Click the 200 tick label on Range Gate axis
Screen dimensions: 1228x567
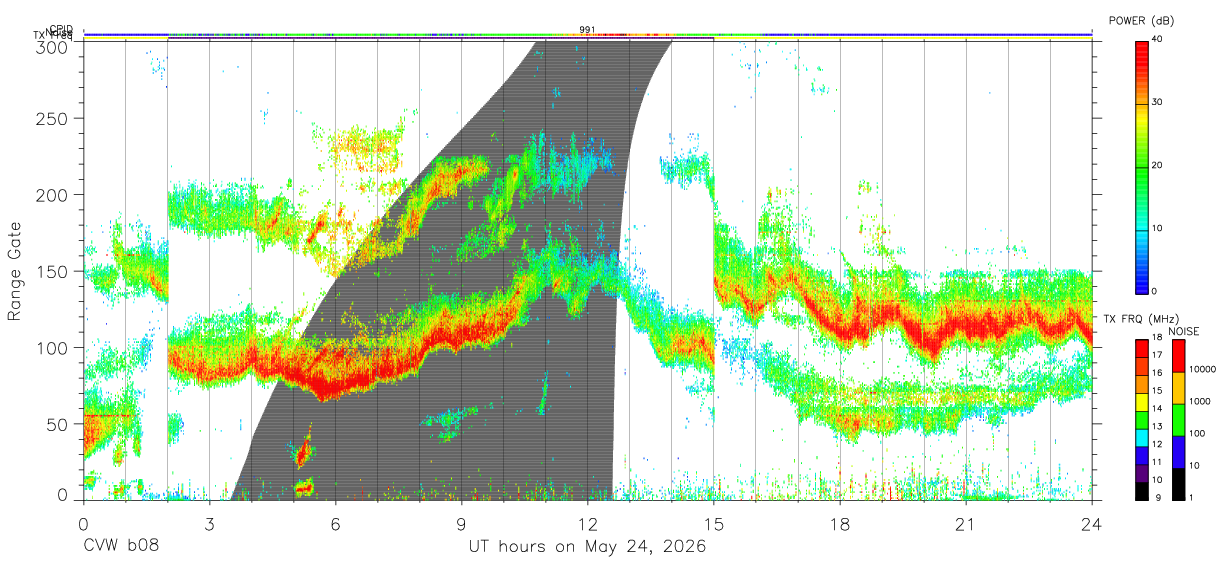point(54,195)
